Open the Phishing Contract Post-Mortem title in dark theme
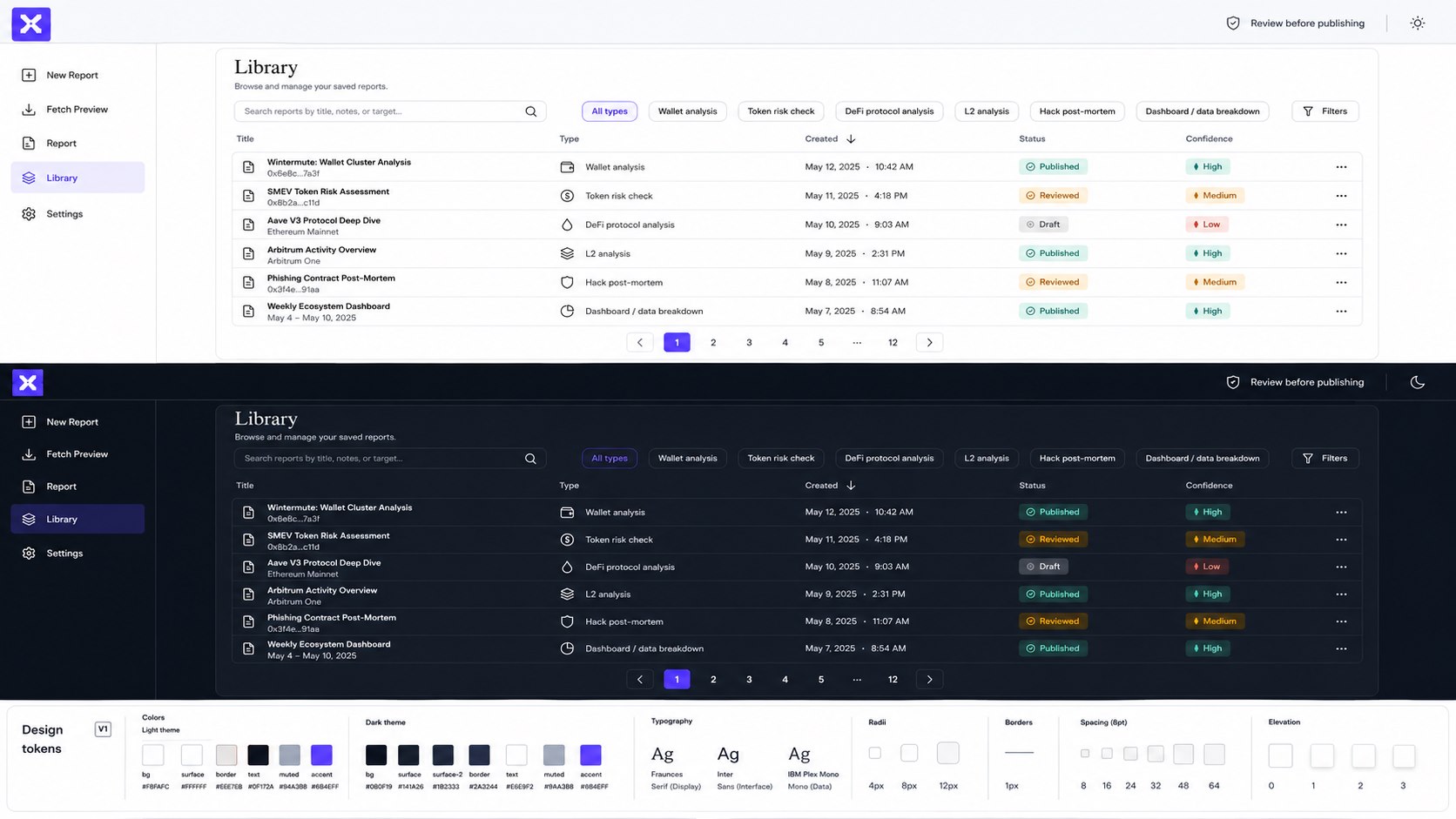Viewport: 1456px width, 819px height. pyautogui.click(x=332, y=618)
